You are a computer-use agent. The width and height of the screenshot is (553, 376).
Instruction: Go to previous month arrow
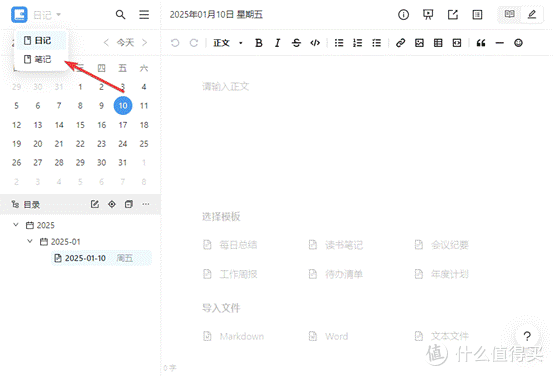[106, 43]
